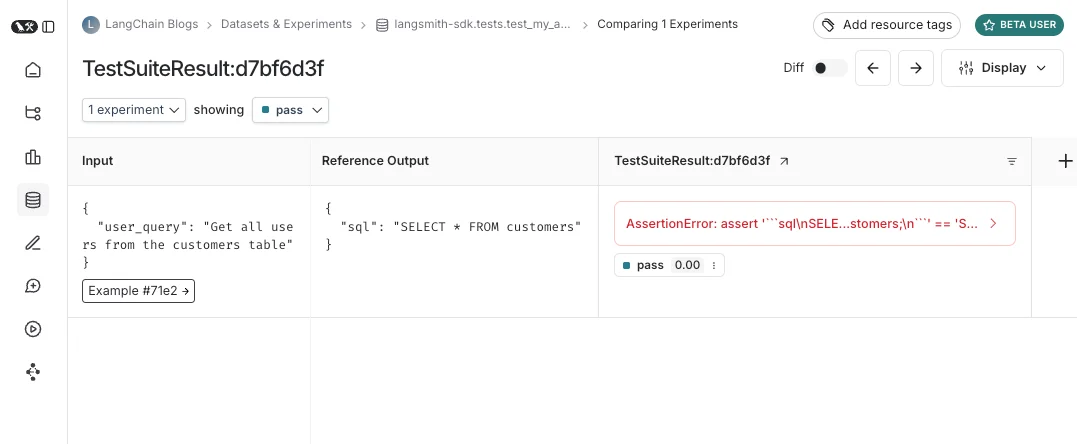The image size is (1077, 444).
Task: Open the Datasets database sidebar icon
Action: click(x=33, y=200)
